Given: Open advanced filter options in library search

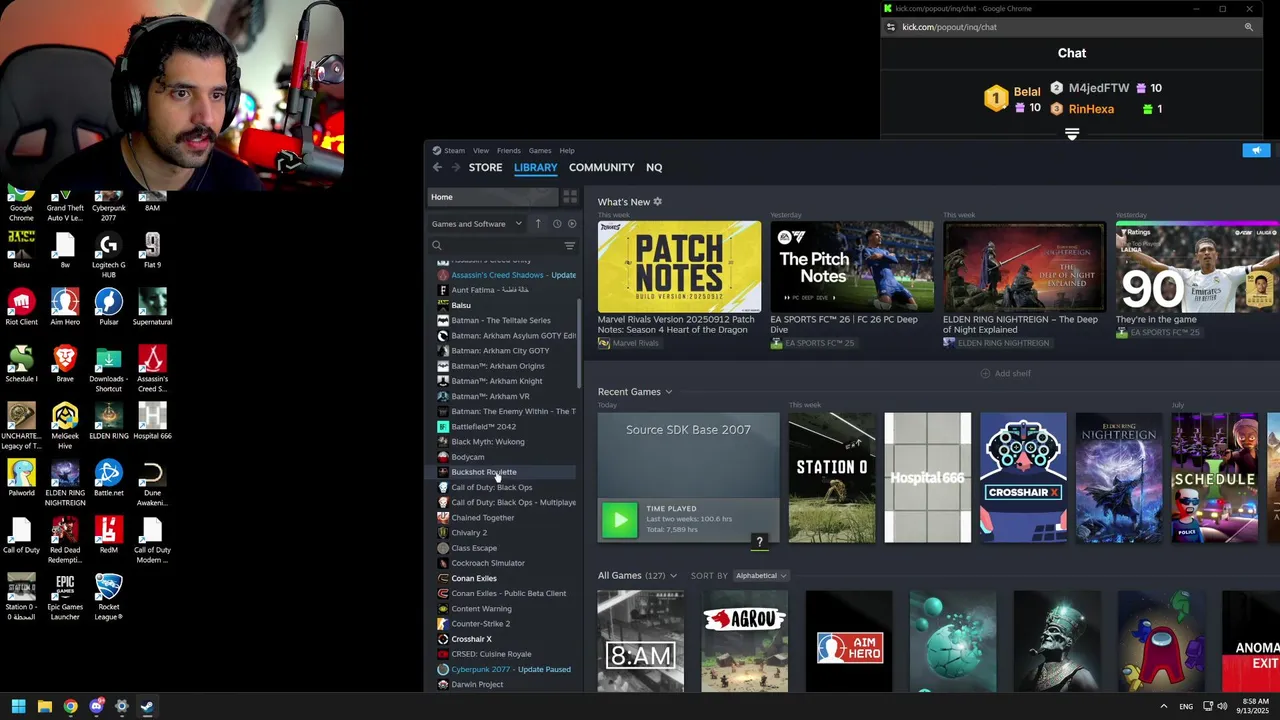Looking at the screenshot, I should [x=569, y=246].
